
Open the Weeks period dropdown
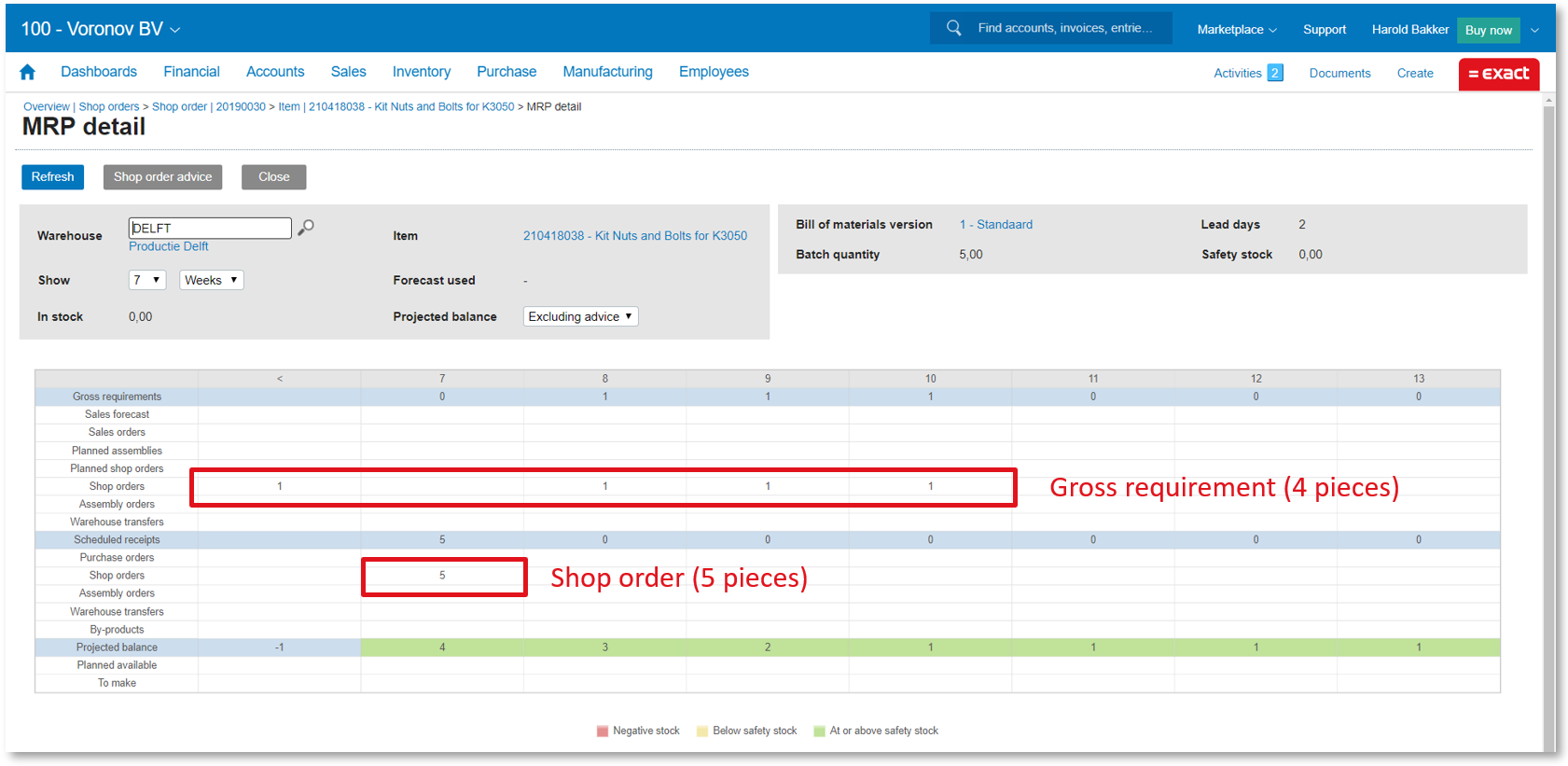click(x=211, y=280)
